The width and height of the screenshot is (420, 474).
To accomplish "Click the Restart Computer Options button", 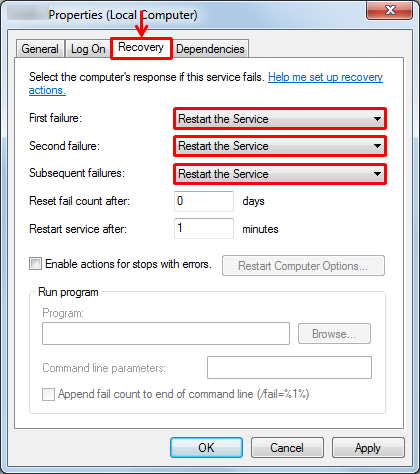I will click(x=303, y=266).
